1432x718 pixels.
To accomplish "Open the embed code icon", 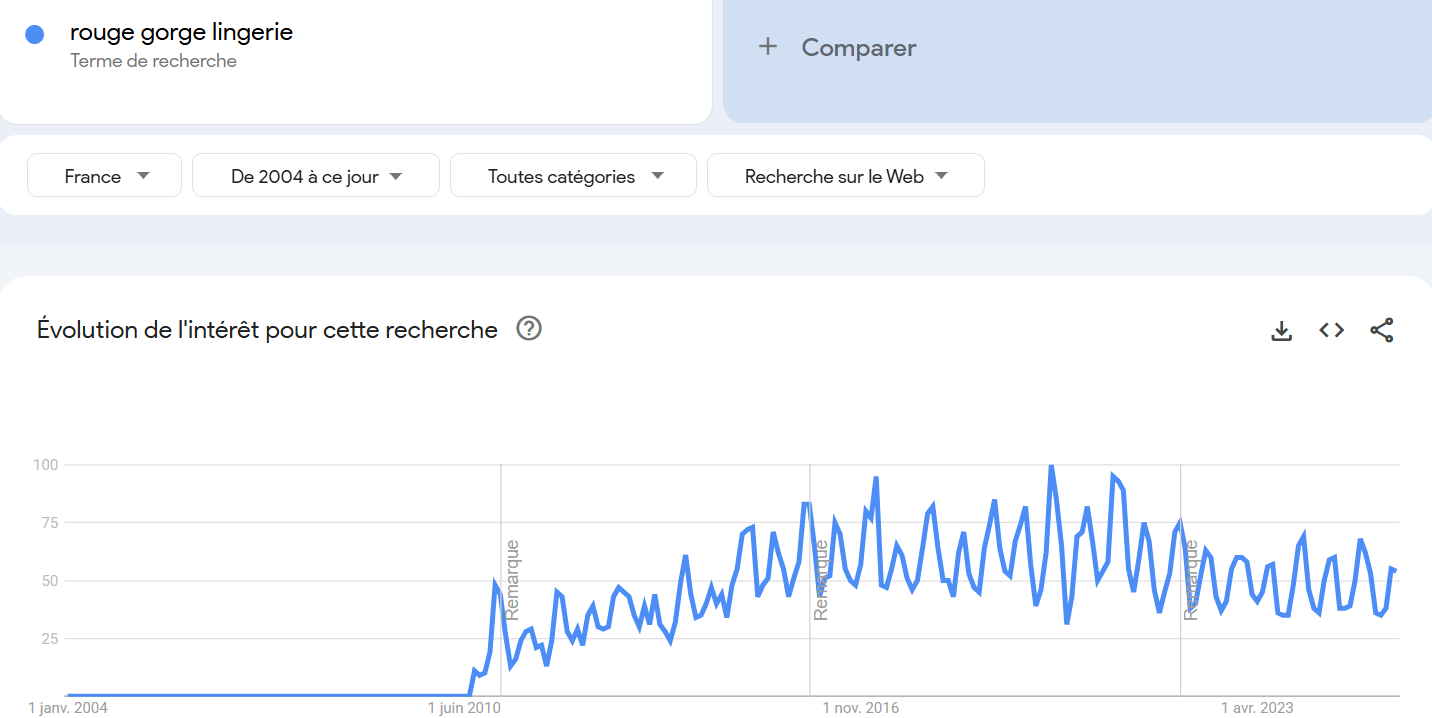I will coord(1331,330).
